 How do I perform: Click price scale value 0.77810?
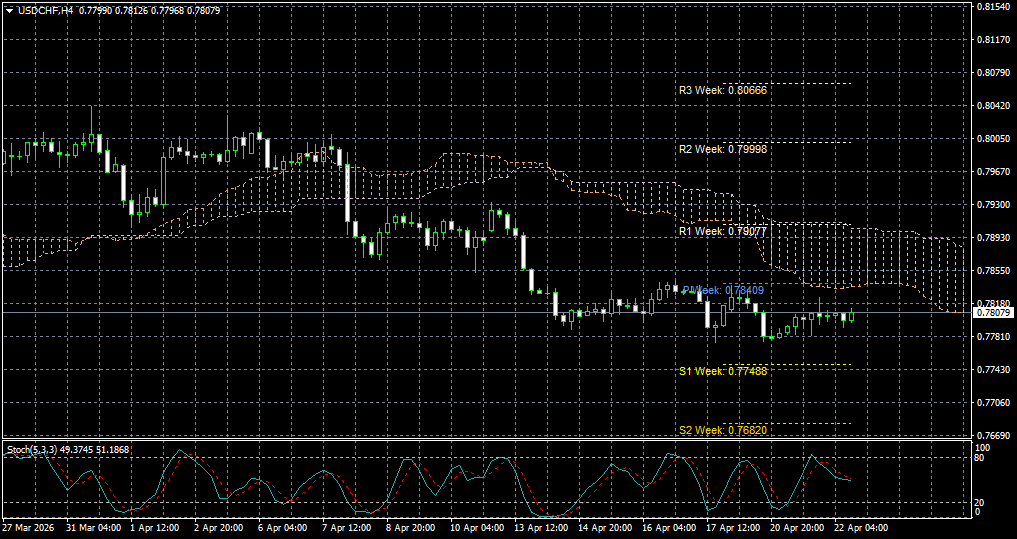pos(993,337)
